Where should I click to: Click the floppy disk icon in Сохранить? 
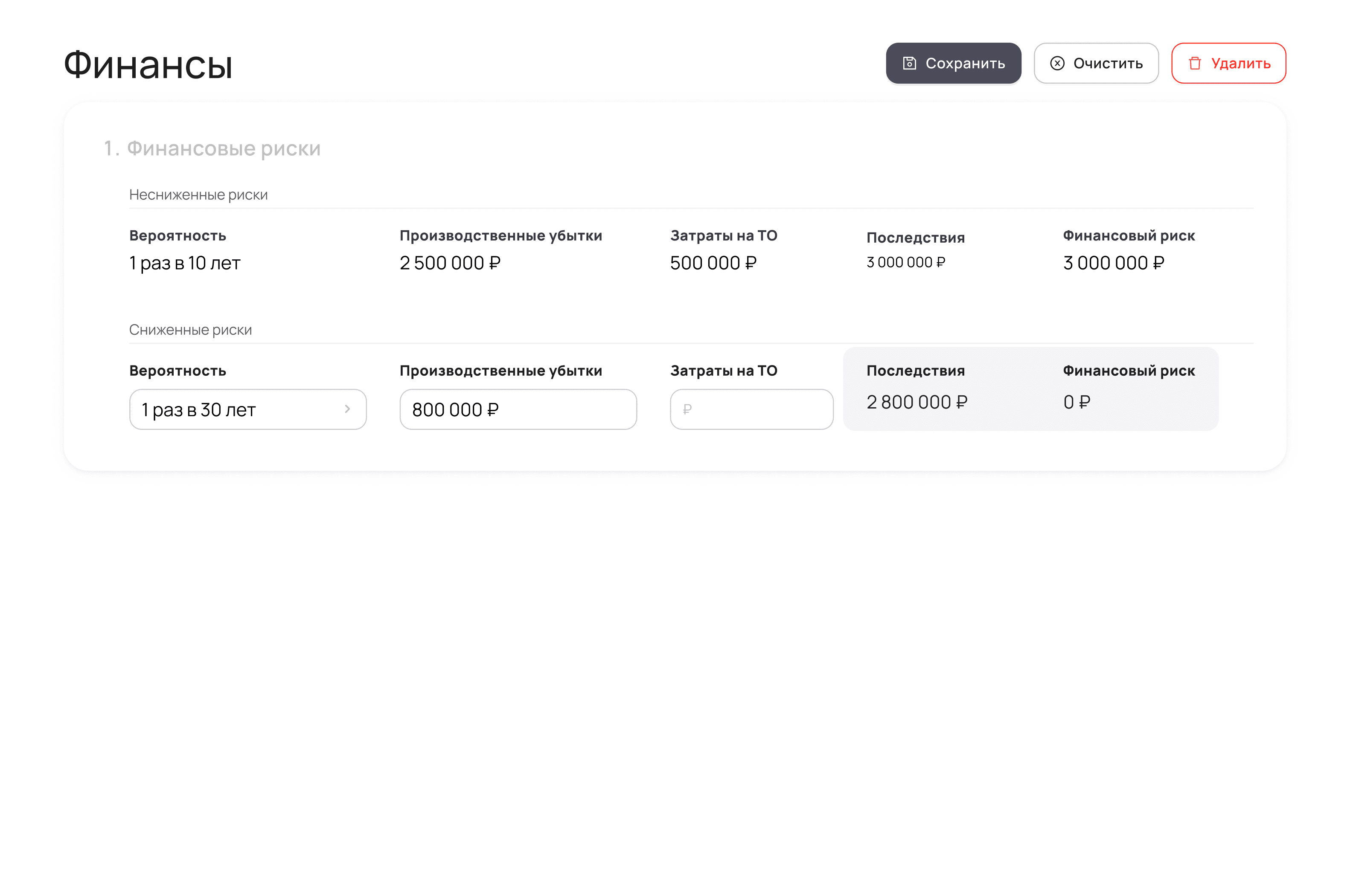coord(909,64)
